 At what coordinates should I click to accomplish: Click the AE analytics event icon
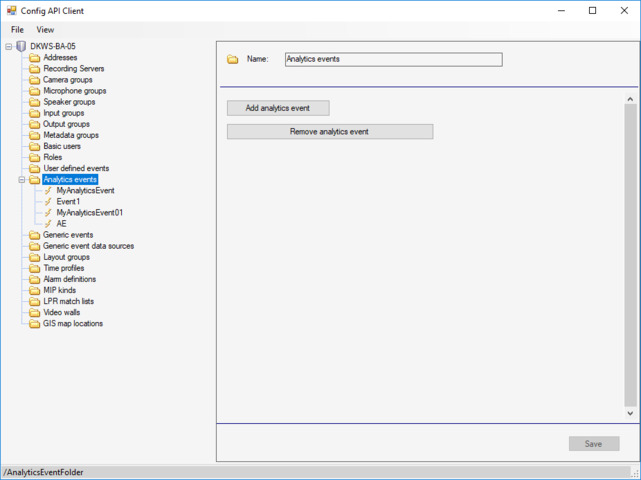tap(48, 224)
